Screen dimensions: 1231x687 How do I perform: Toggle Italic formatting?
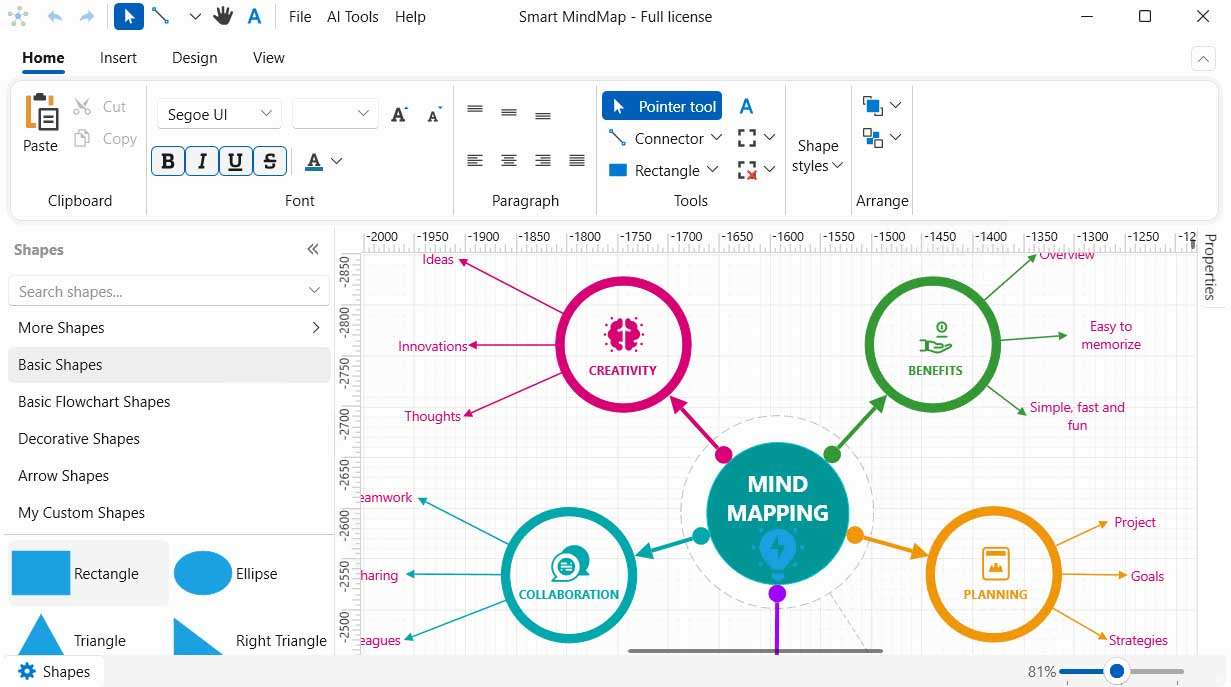pyautogui.click(x=202, y=161)
